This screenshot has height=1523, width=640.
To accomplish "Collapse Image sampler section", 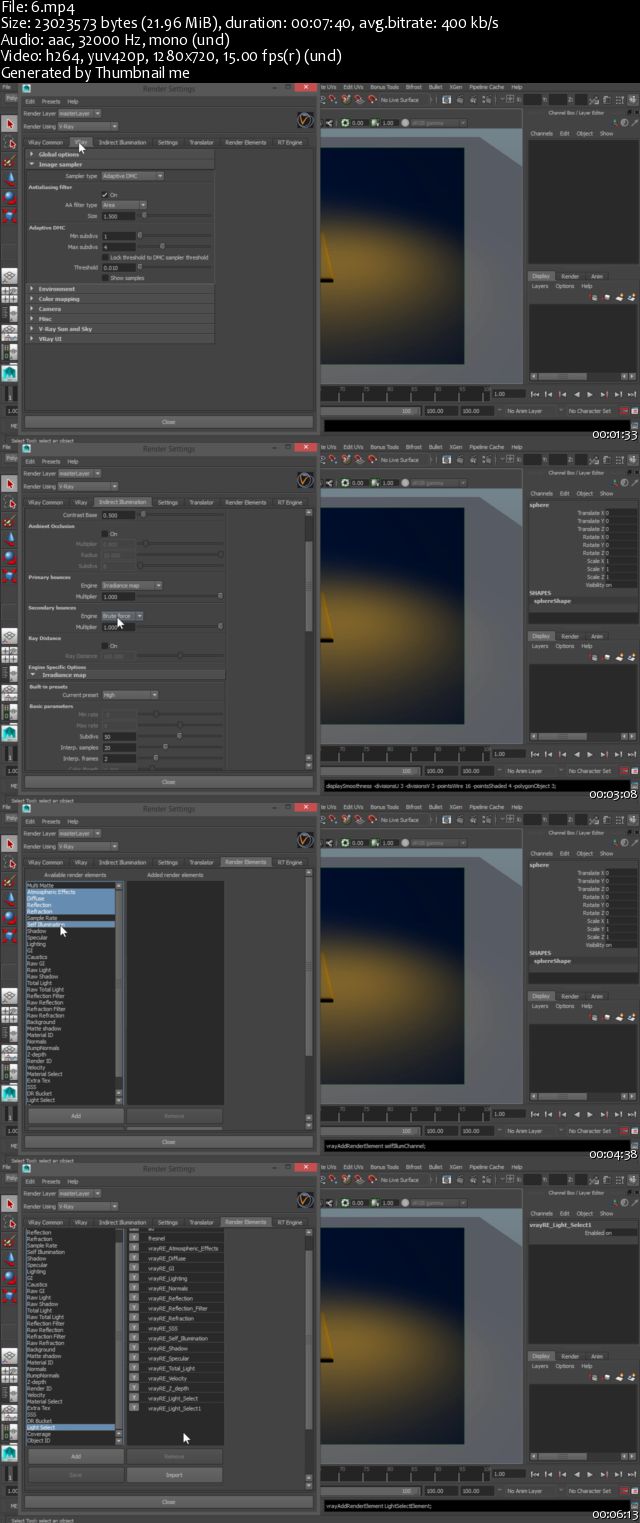I will point(120,164).
